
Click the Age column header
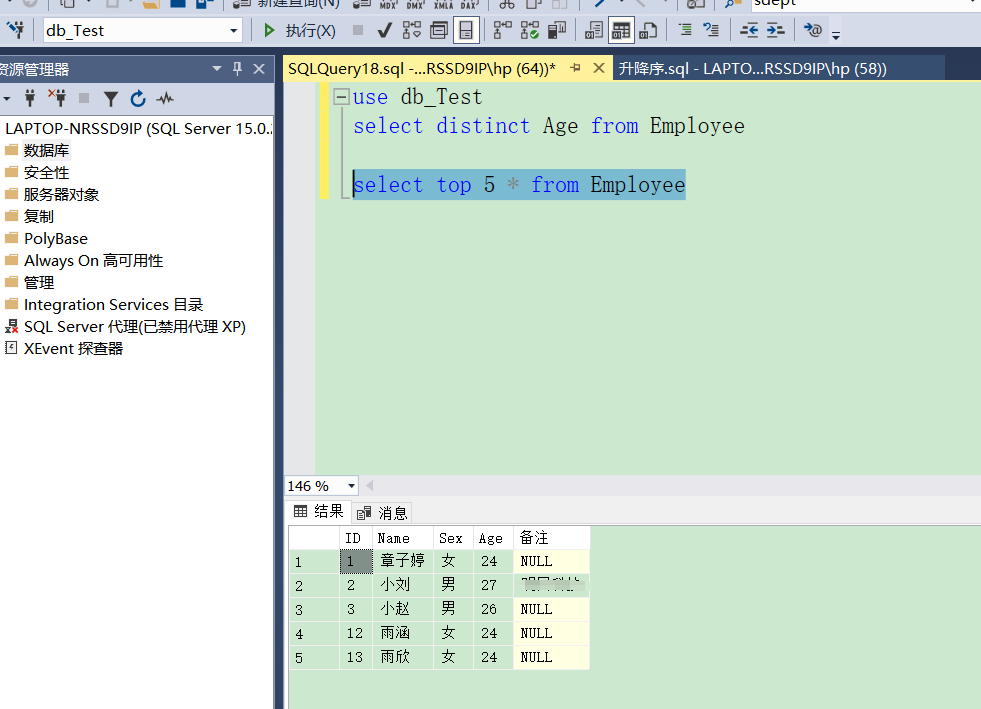(493, 538)
